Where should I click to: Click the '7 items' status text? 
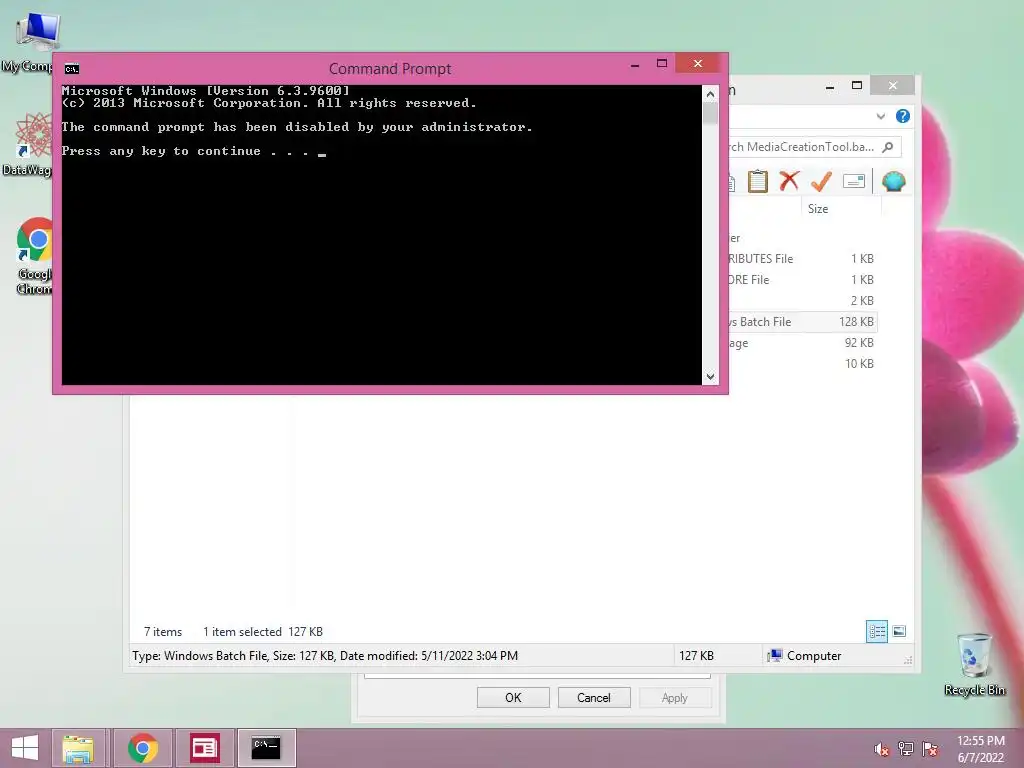(x=163, y=632)
